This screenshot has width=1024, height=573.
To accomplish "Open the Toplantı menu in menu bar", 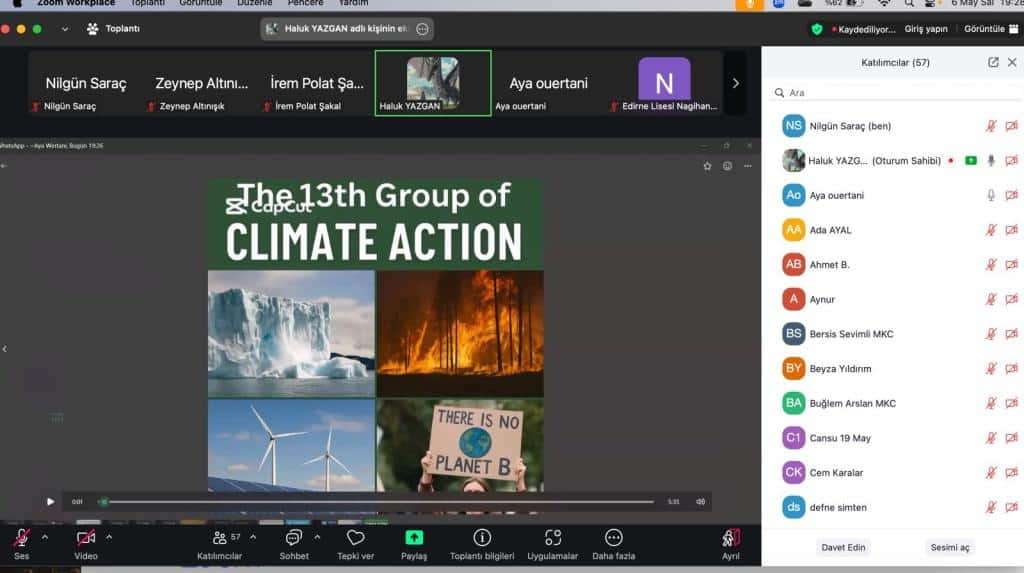I will pos(147,3).
